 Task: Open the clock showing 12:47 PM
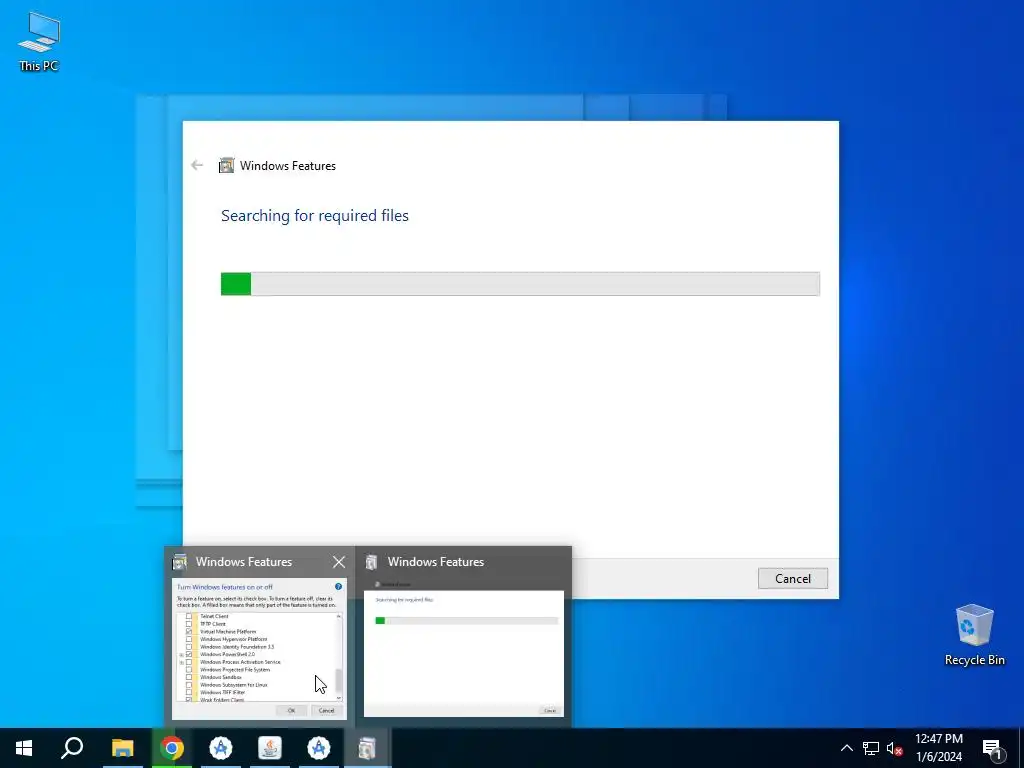[938, 748]
